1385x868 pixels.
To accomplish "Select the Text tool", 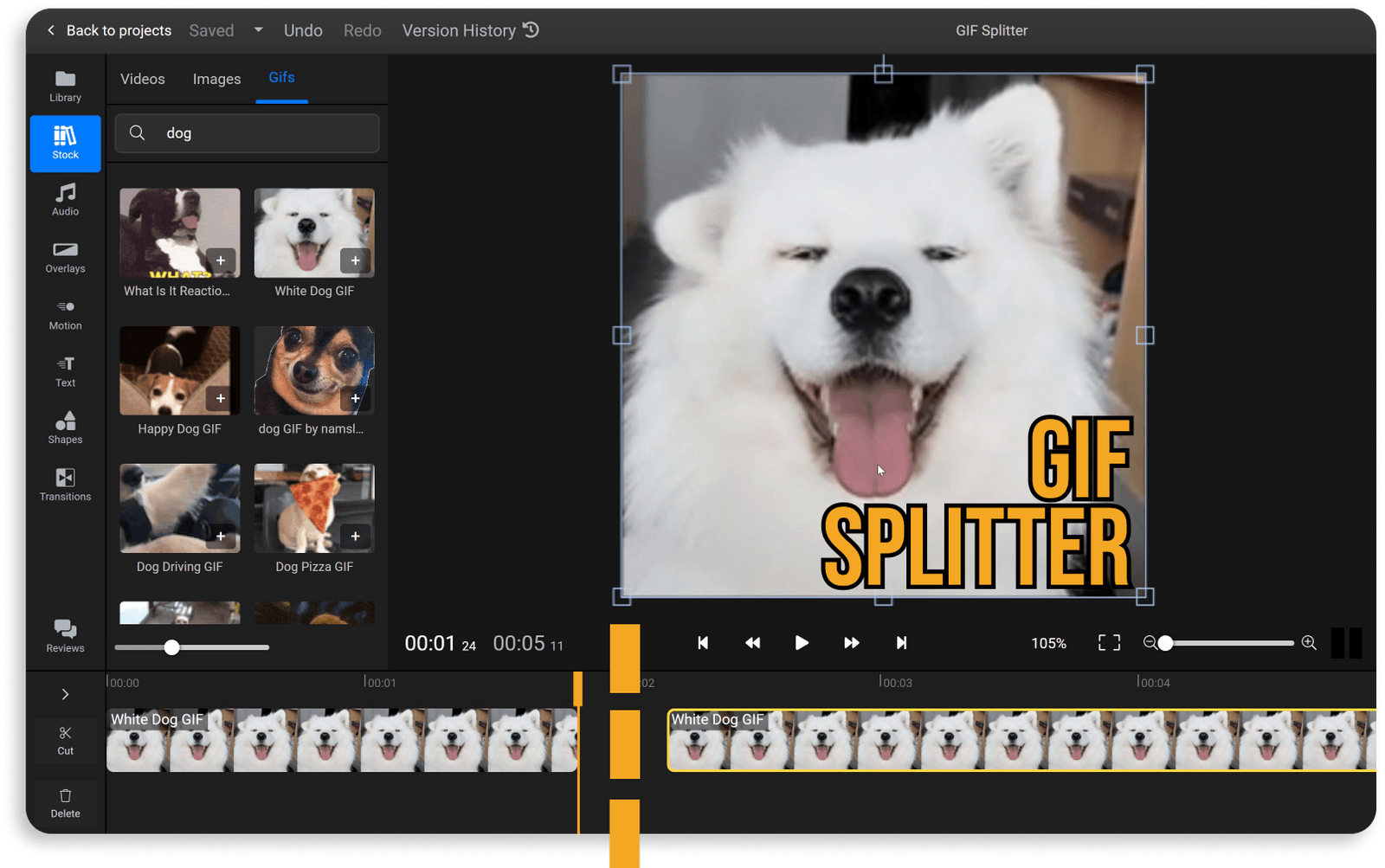I will click(65, 370).
